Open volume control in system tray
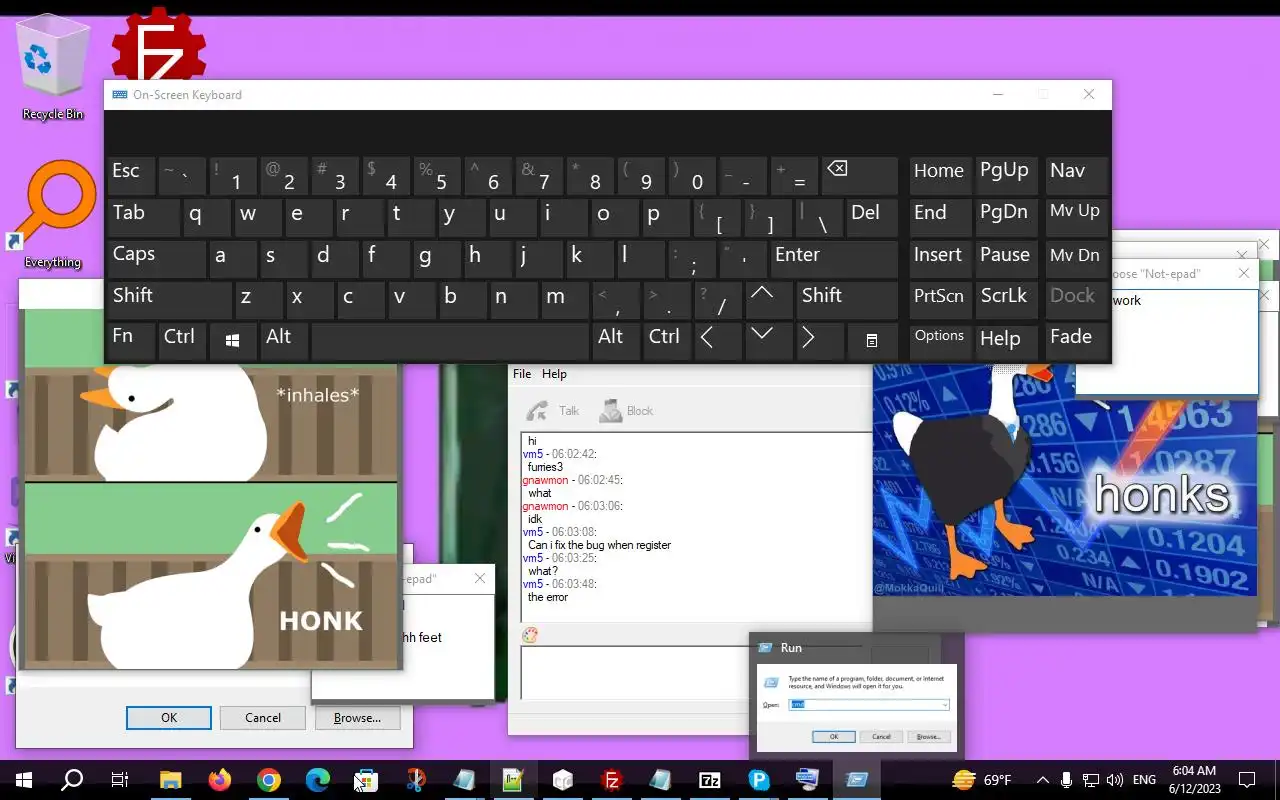 point(1116,780)
